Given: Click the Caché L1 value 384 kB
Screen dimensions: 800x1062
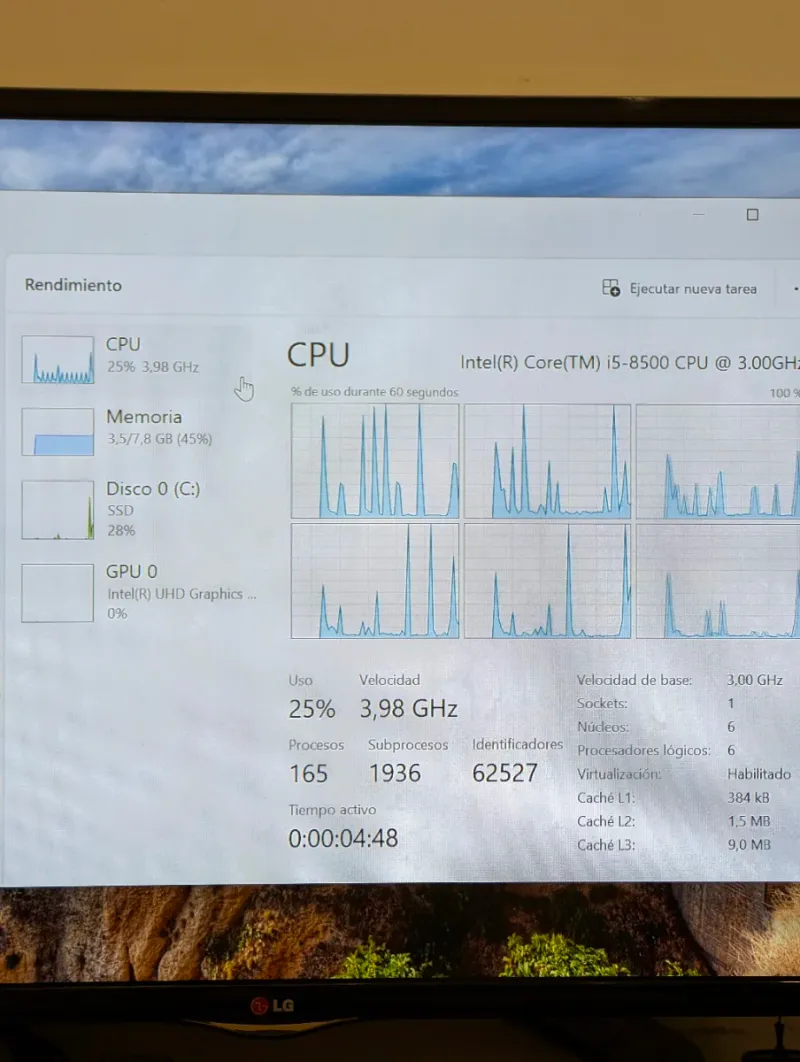Looking at the screenshot, I should pos(749,798).
